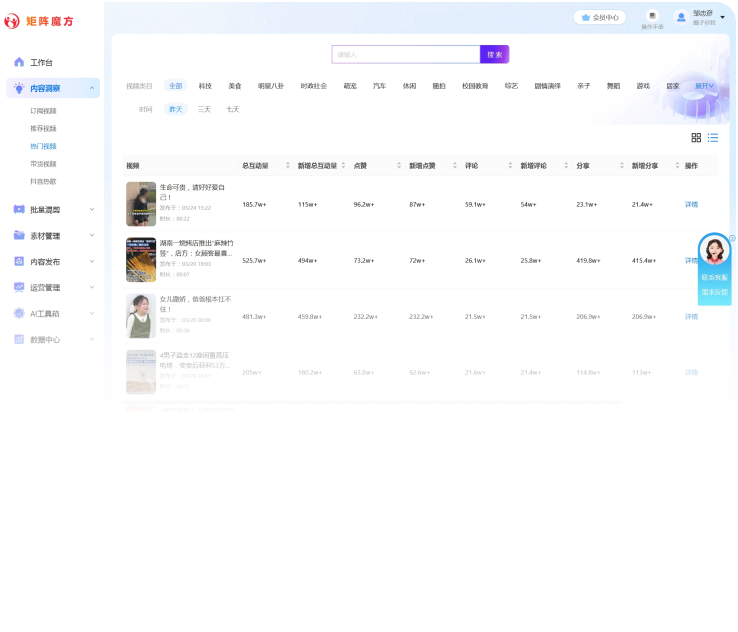The height and width of the screenshot is (632, 738).
Task: Open the 工作台 home icon
Action: [x=19, y=62]
